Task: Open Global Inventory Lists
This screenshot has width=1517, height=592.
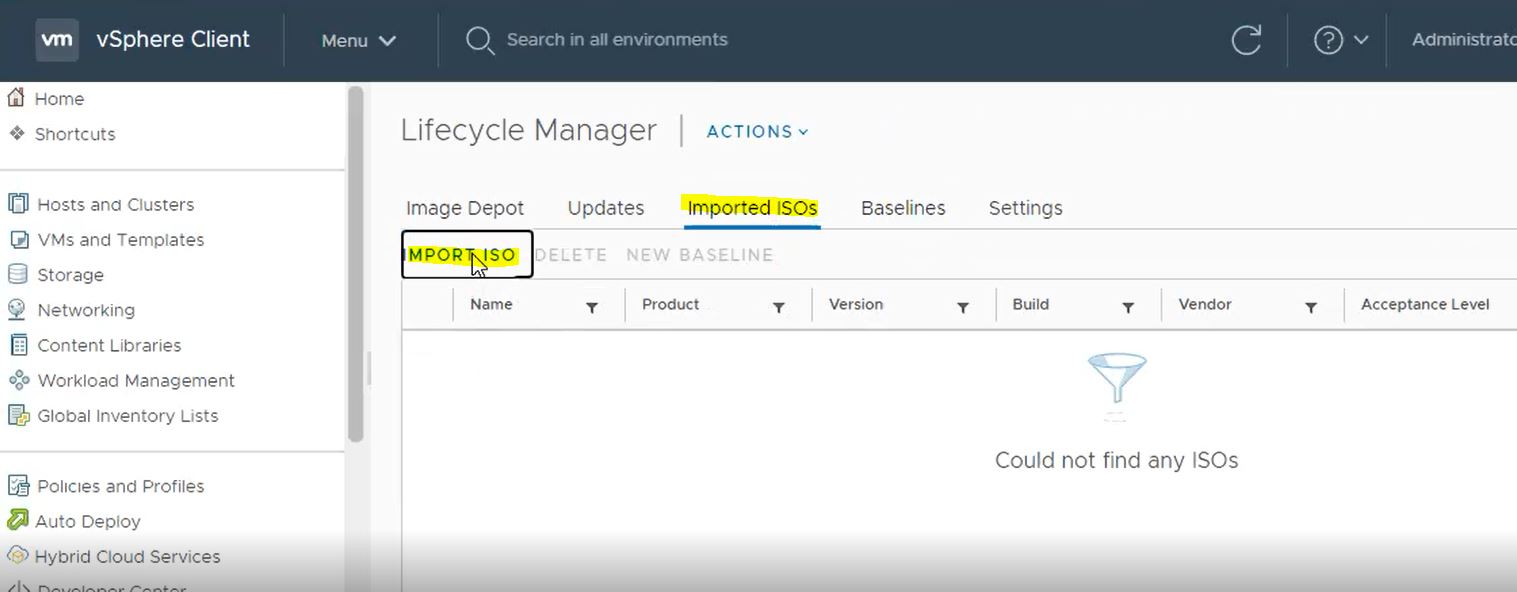Action: tap(128, 416)
